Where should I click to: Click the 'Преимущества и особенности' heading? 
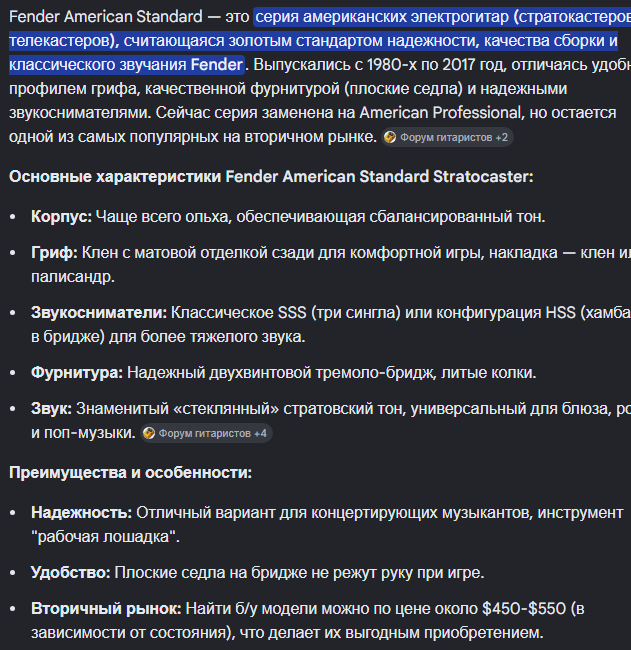point(130,473)
